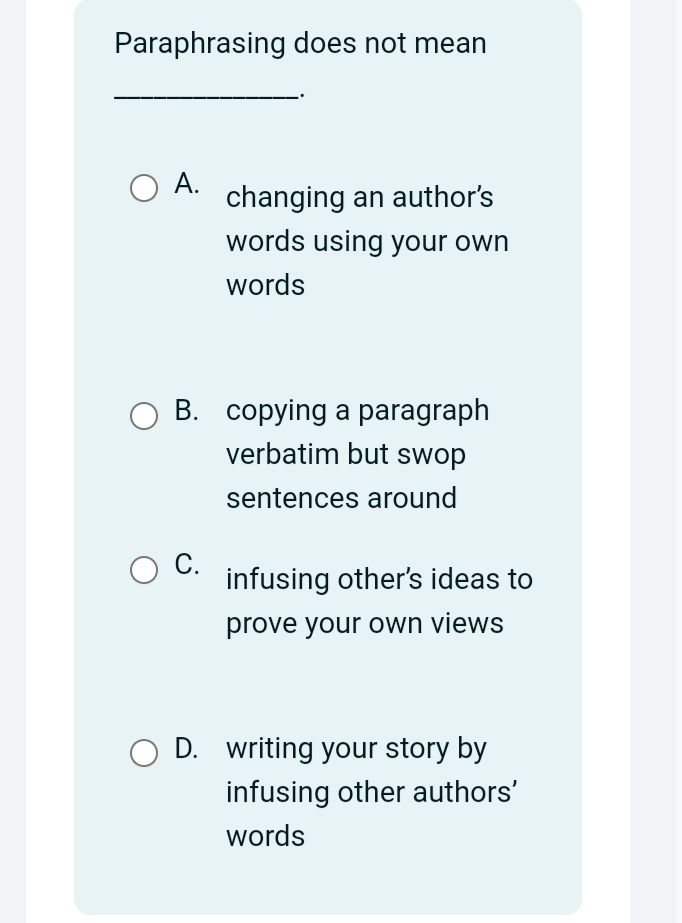This screenshot has height=923, width=682.
Task: Mark option D radio button
Action: point(144,753)
